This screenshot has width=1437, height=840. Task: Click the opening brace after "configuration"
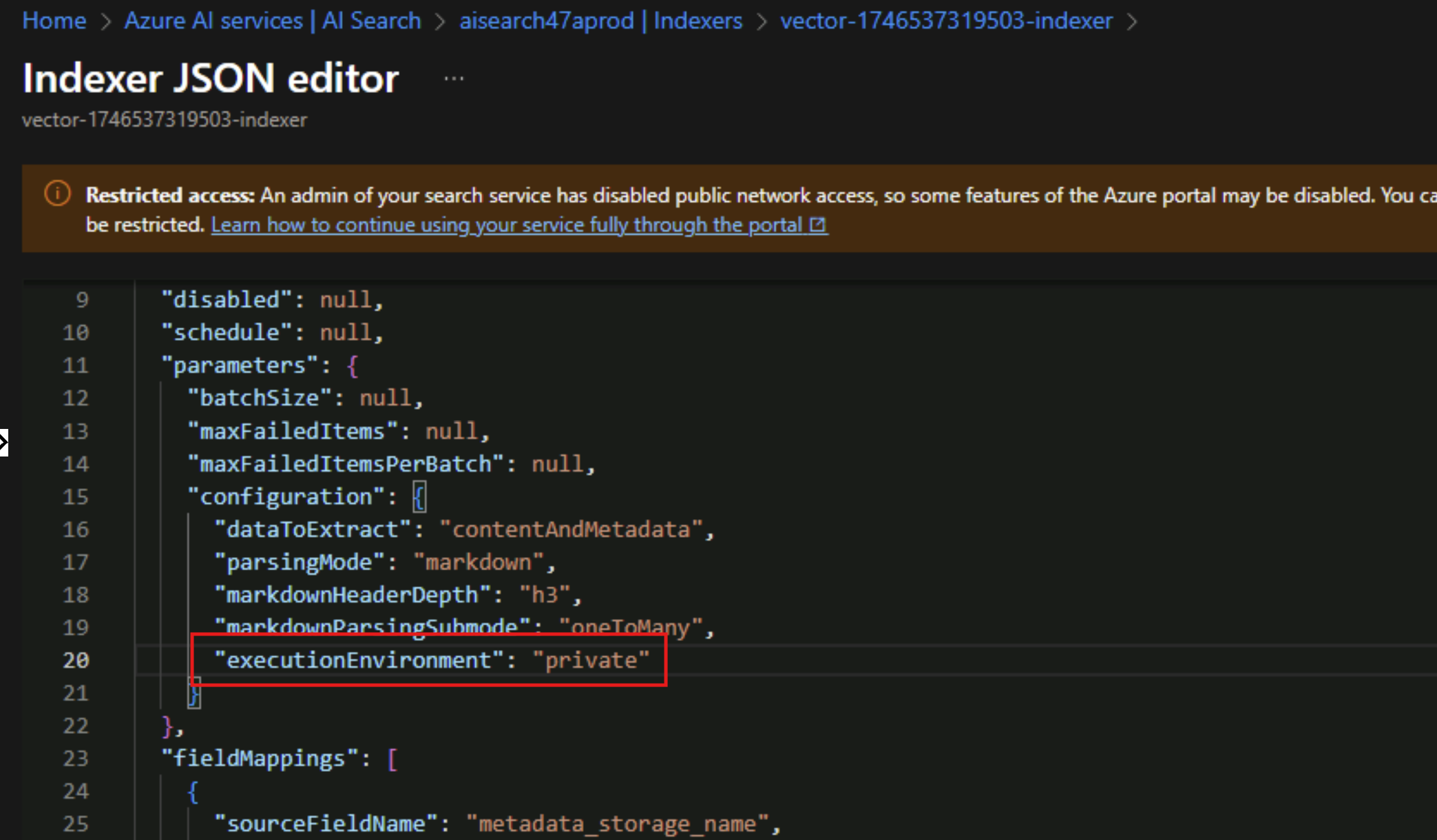[x=419, y=497]
